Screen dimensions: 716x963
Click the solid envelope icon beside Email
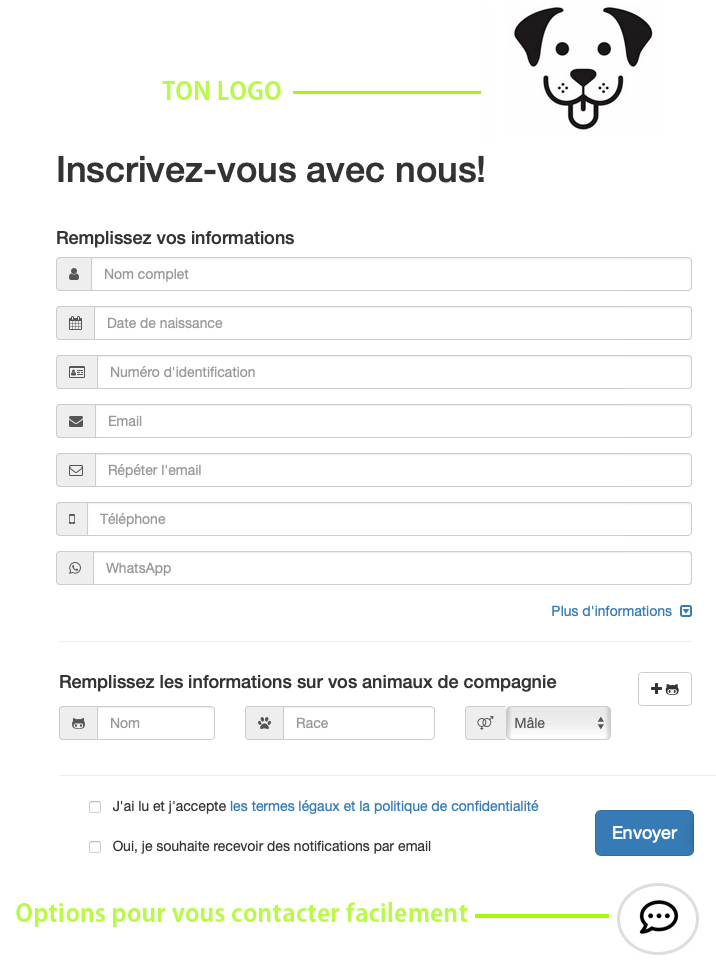point(76,421)
